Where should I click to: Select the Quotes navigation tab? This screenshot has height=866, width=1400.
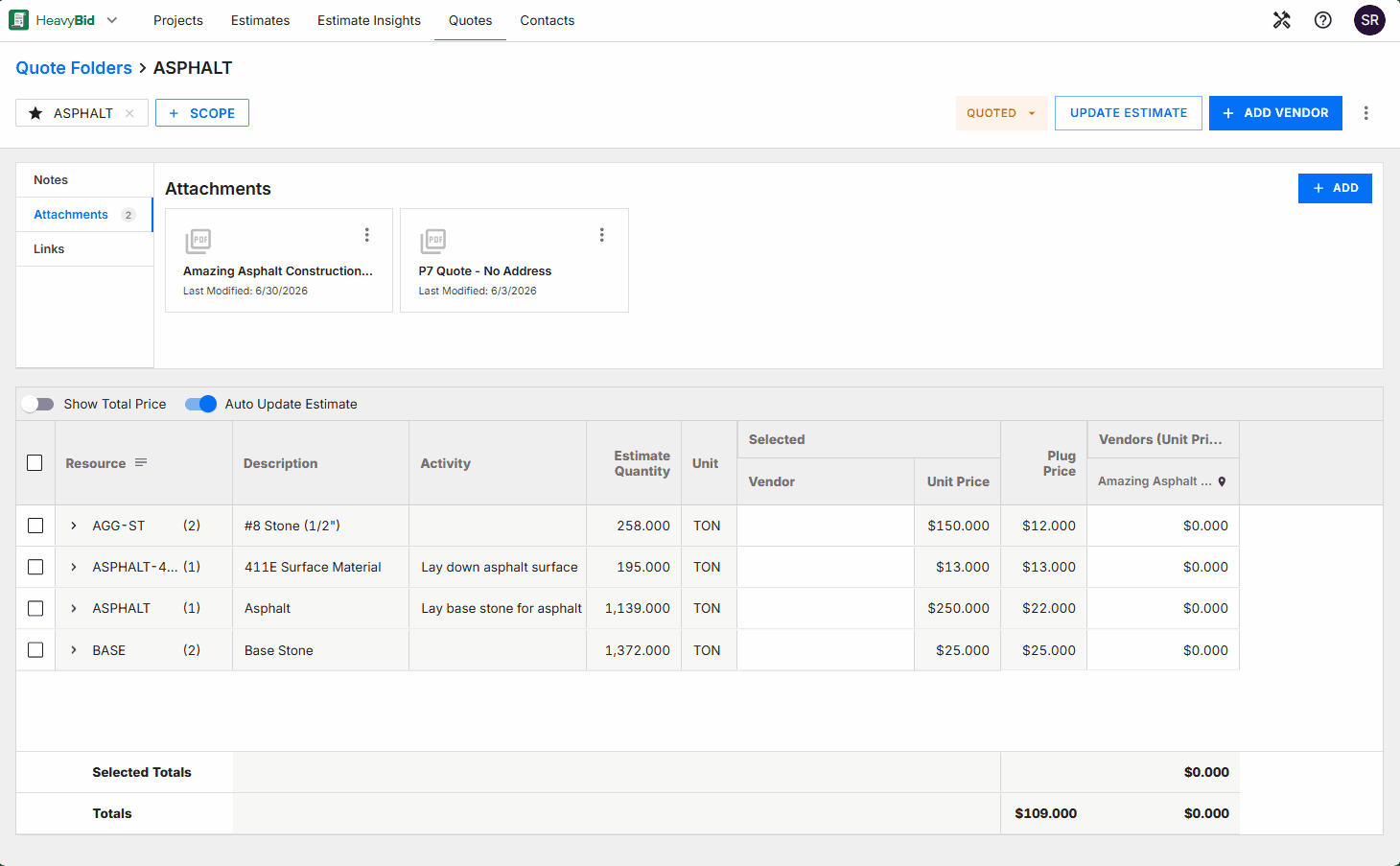(x=470, y=20)
